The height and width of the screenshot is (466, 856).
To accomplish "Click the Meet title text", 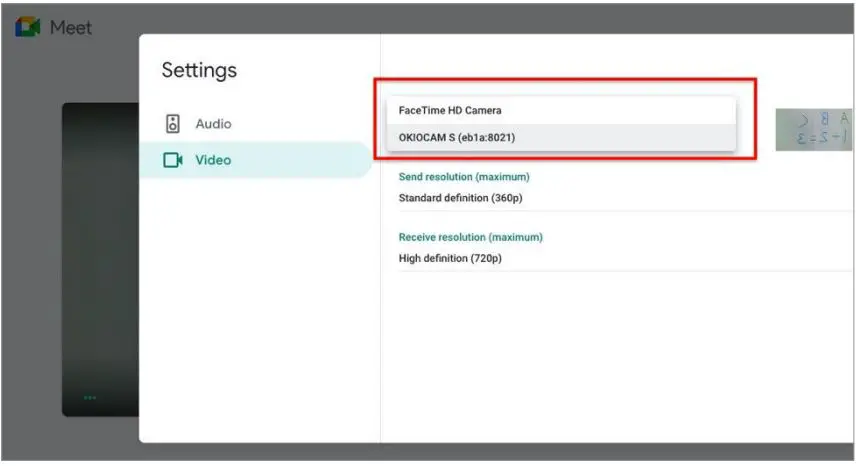I will point(70,27).
